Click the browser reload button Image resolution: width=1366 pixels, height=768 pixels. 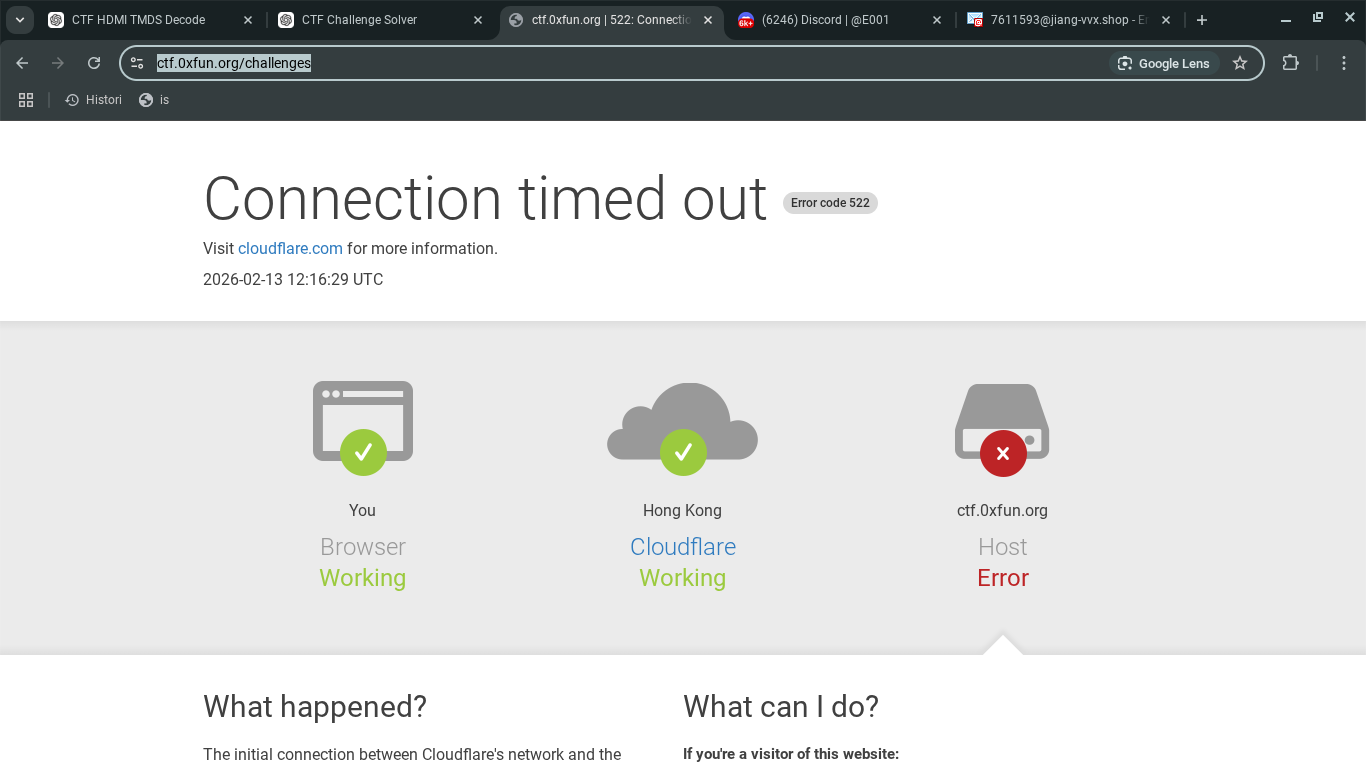tap(94, 63)
